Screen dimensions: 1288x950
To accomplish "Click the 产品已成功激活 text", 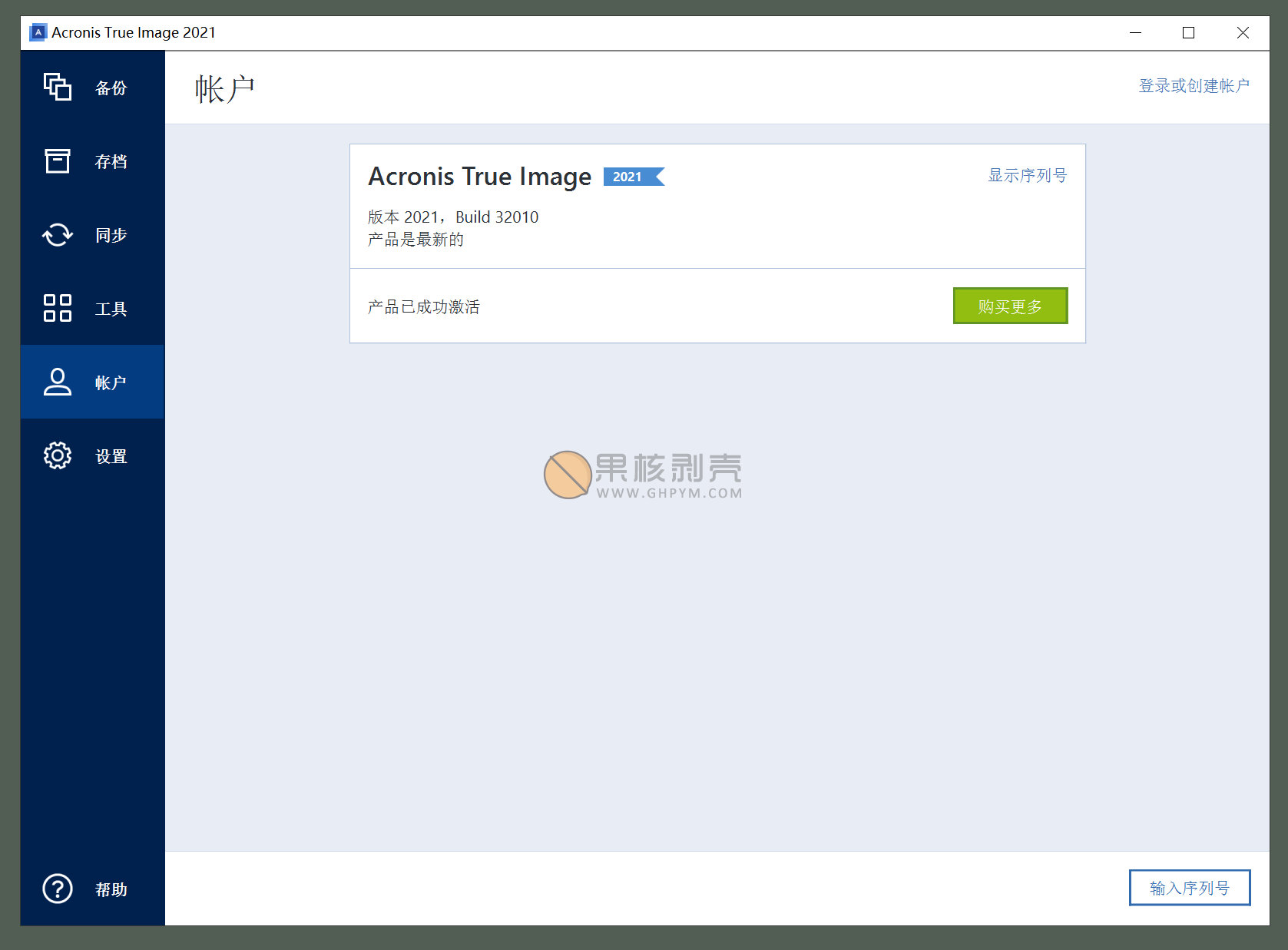I will coord(423,306).
